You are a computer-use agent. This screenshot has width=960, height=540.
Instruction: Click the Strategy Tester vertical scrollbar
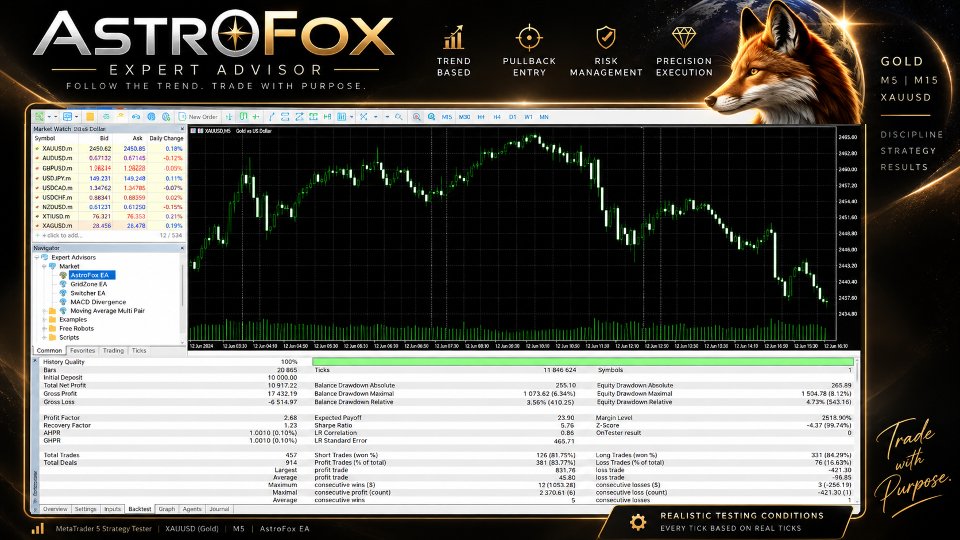click(x=857, y=429)
